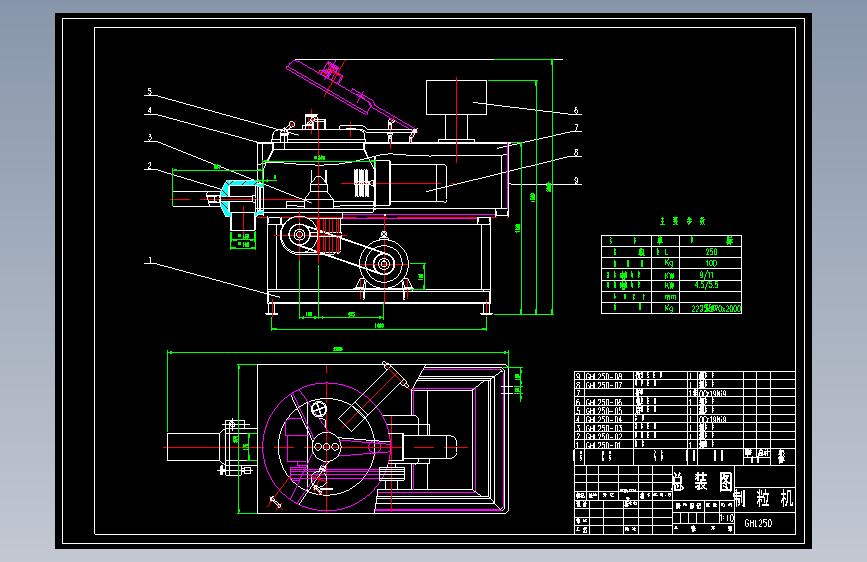Select the 制粒机 title block text
This screenshot has height=562, width=867.
pos(764,498)
